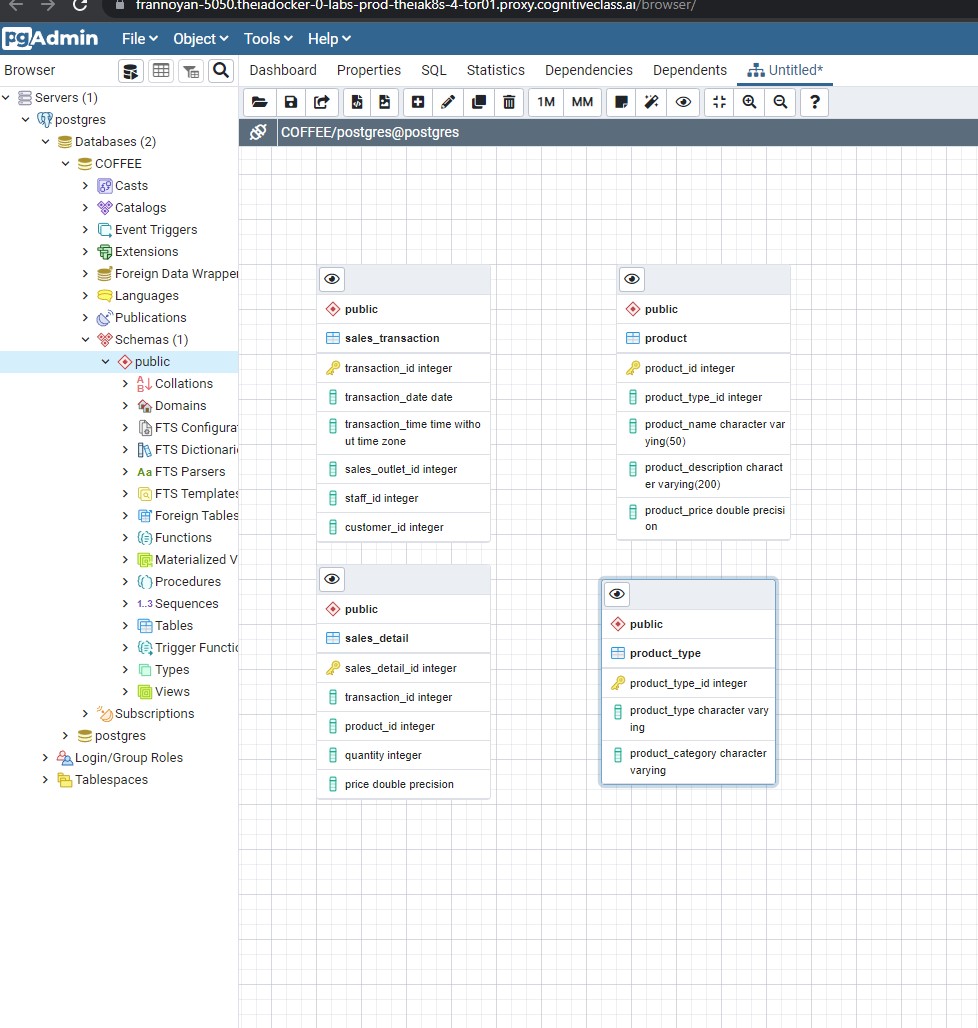
Task: Toggle details eye on product_type table
Action: click(x=617, y=594)
